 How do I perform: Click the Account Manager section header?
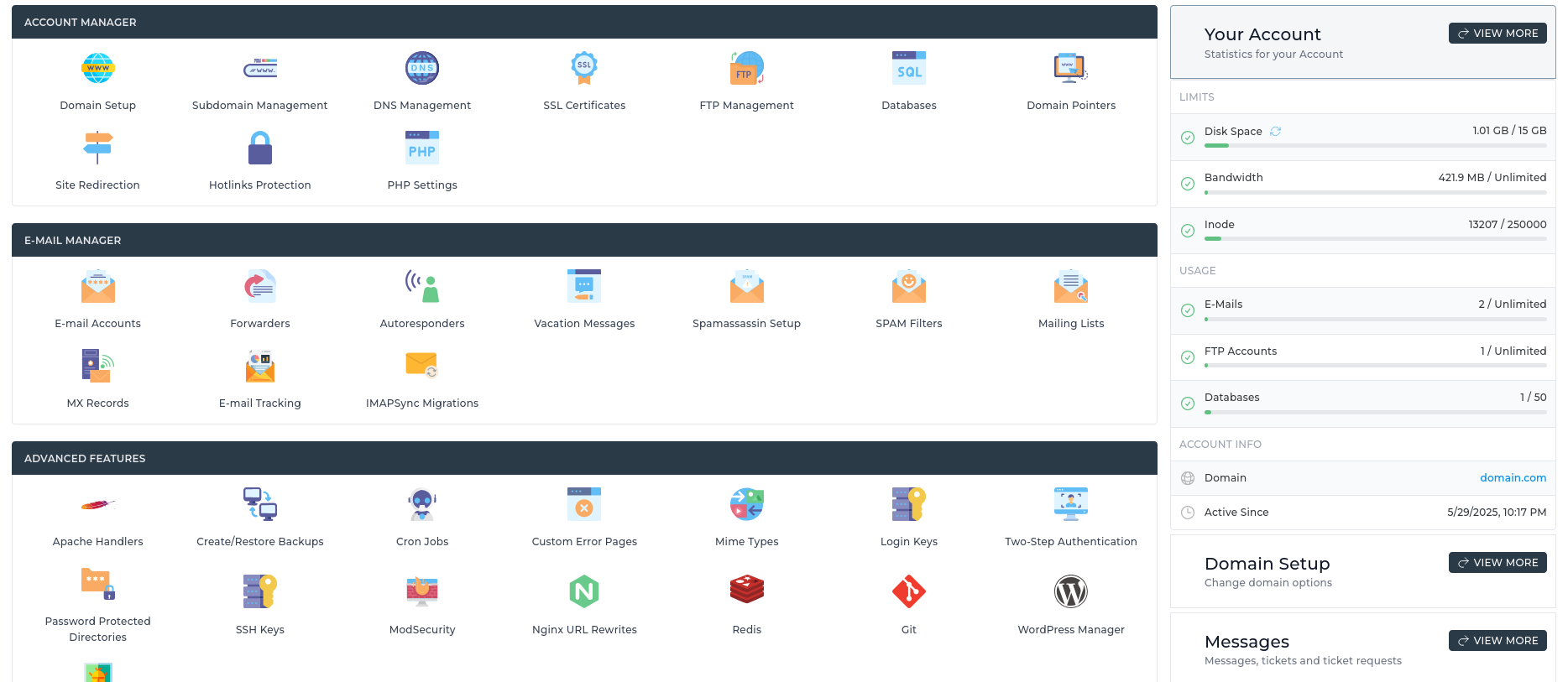pos(584,22)
